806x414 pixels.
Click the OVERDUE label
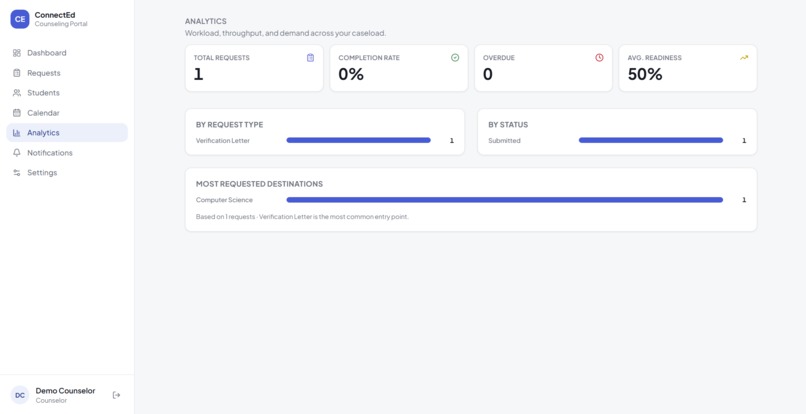pyautogui.click(x=499, y=58)
